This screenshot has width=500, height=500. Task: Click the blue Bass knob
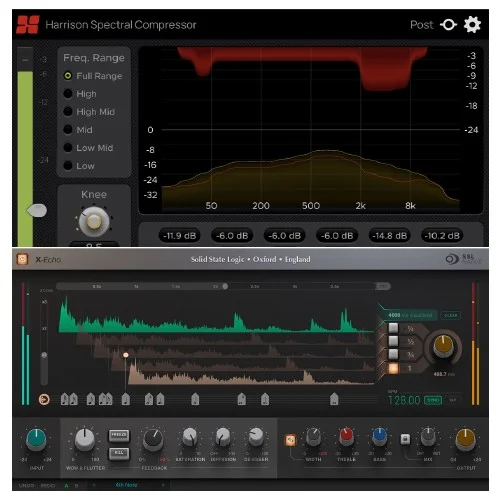[x=379, y=437]
